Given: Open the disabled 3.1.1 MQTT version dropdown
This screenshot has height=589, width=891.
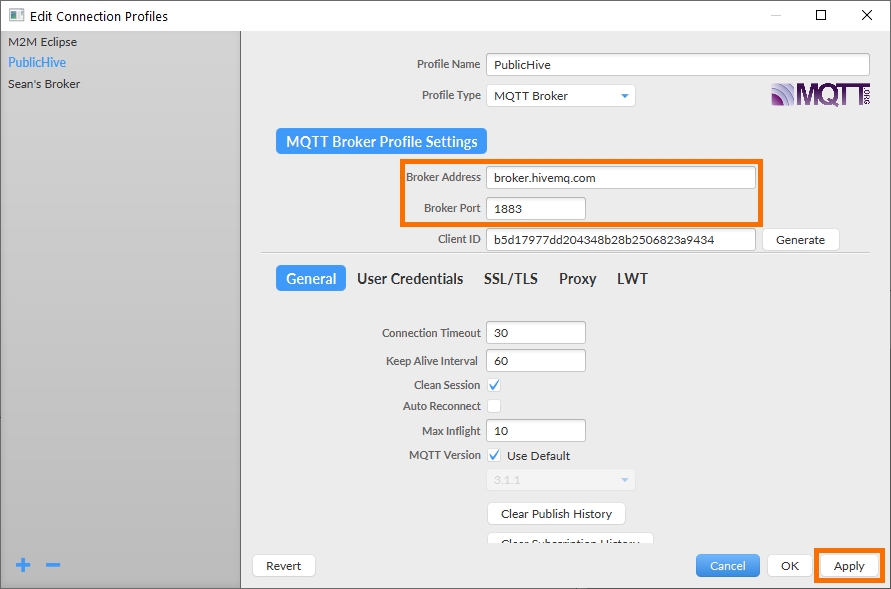Looking at the screenshot, I should 561,480.
